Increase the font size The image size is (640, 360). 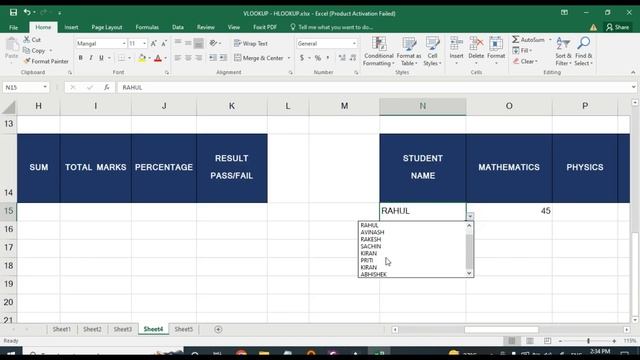click(x=153, y=43)
